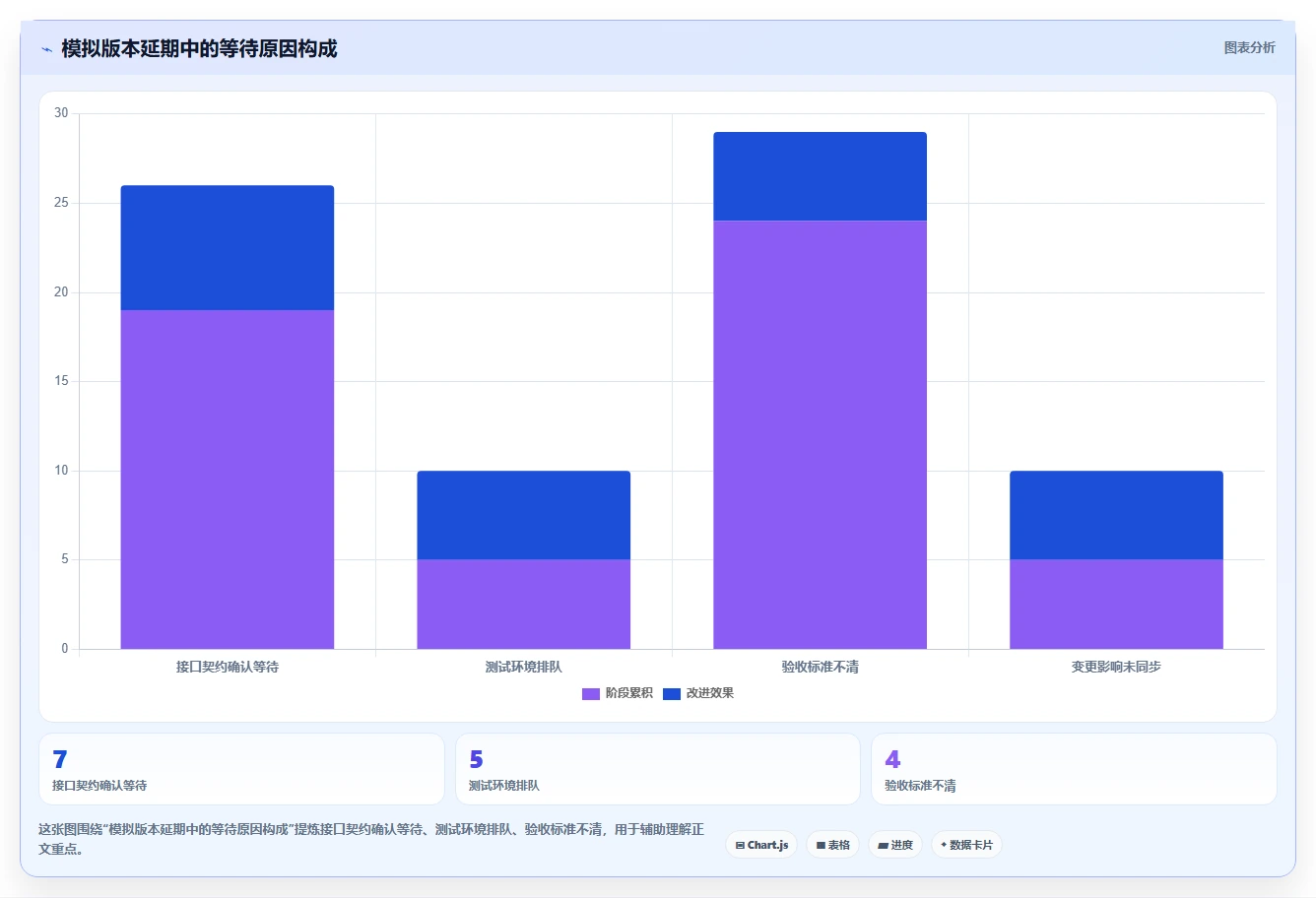Click the blue bar segment for 验收标准不清
The height and width of the screenshot is (898, 1316).
point(821,176)
